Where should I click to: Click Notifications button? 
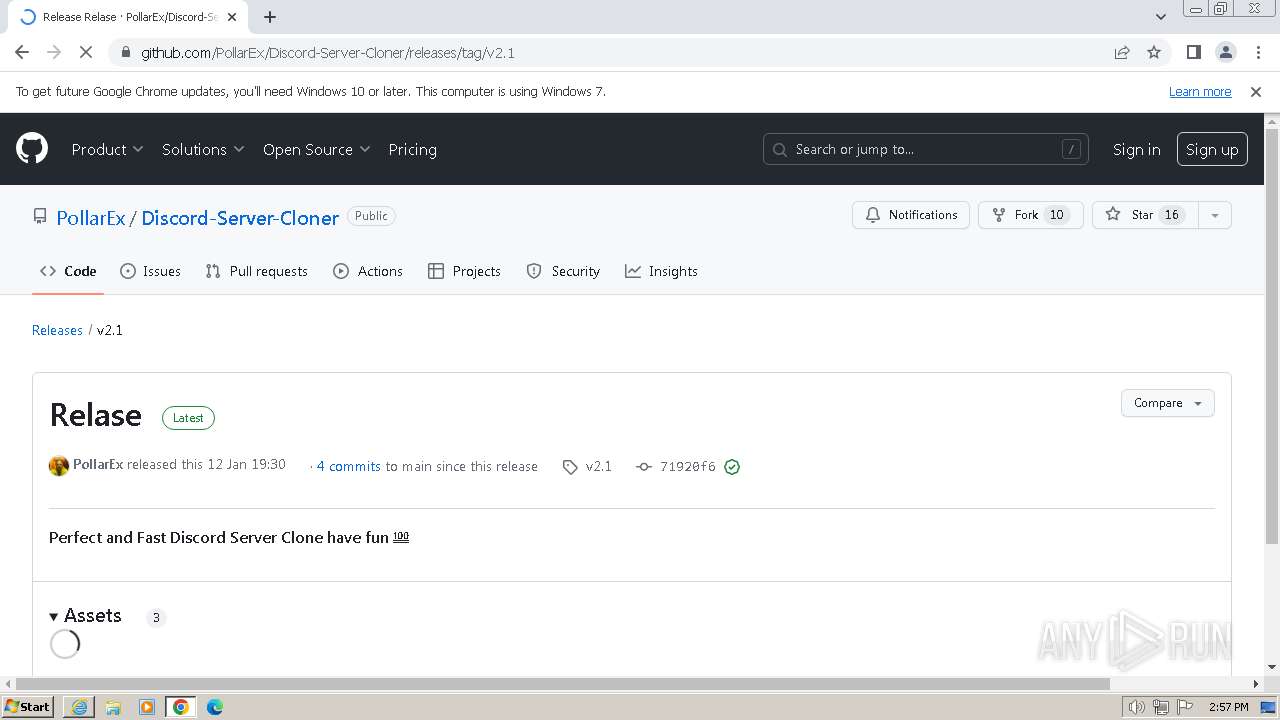pos(911,215)
